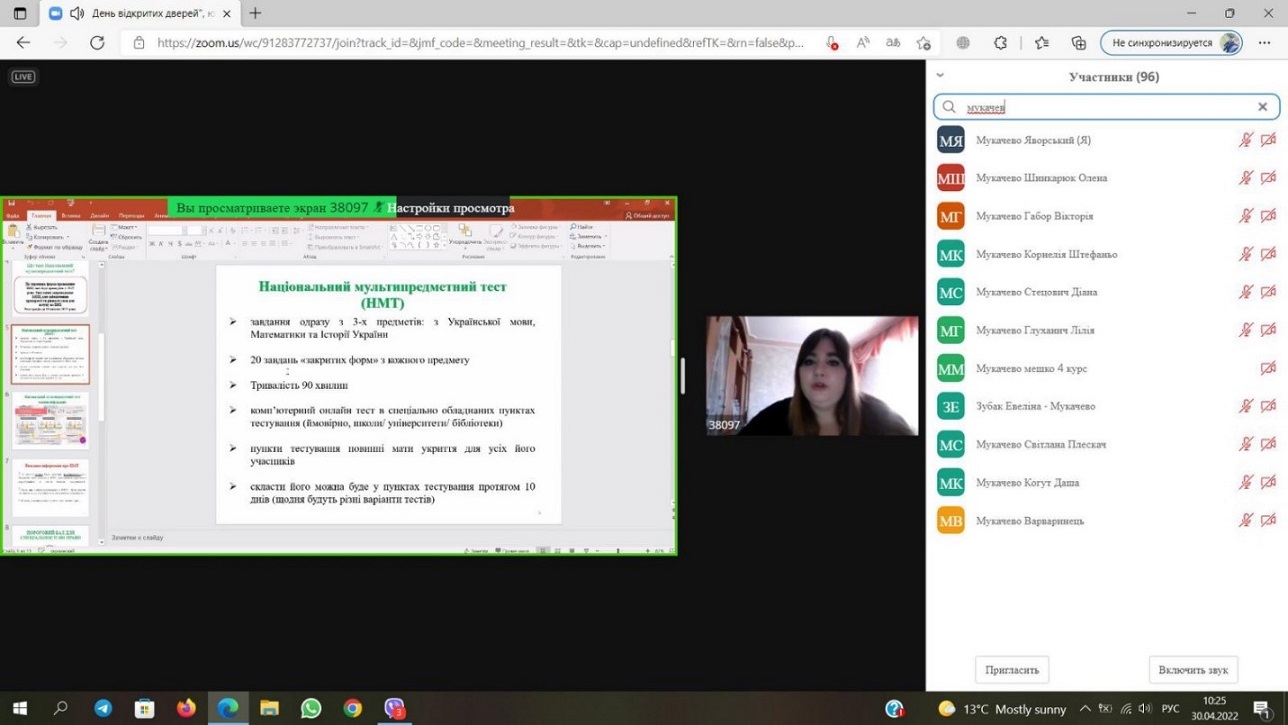The height and width of the screenshot is (725, 1288).
Task: Click the MB avatar of Мукачево Варваринець
Action: click(951, 520)
